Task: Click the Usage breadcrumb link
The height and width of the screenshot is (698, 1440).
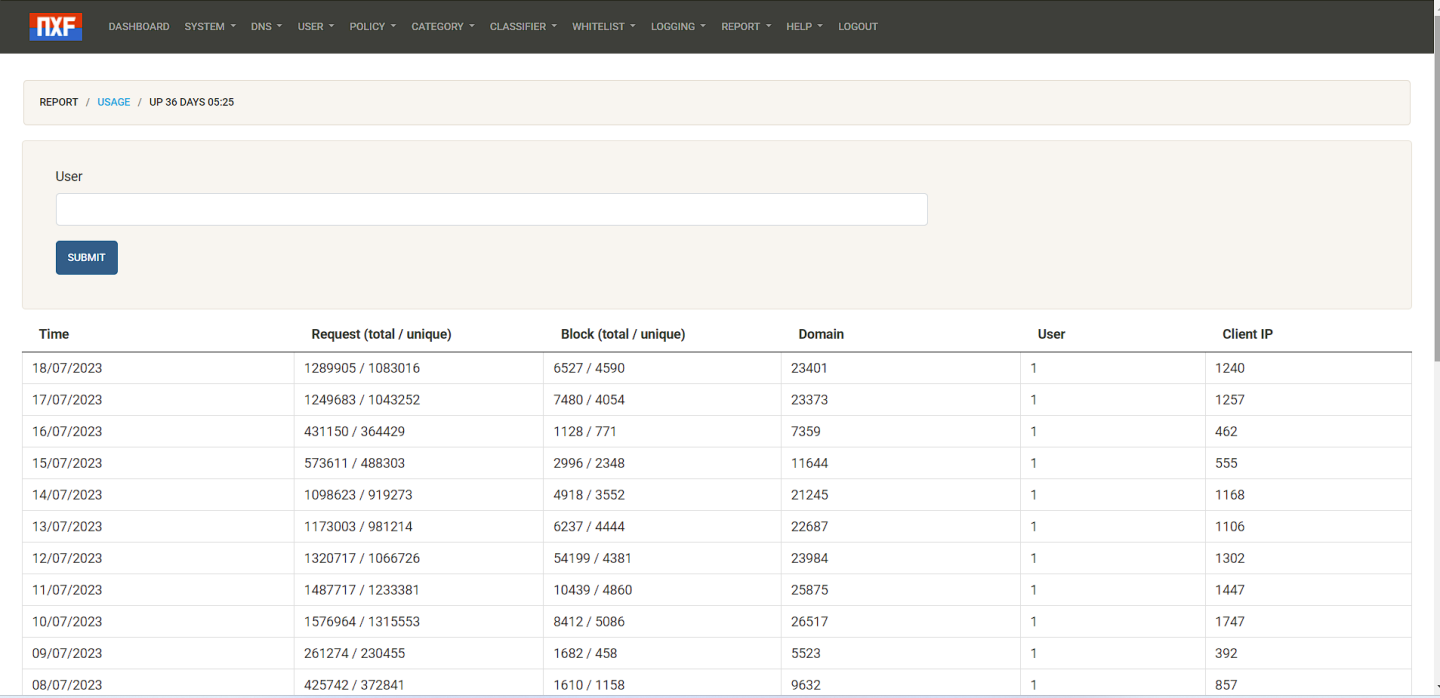Action: coord(114,102)
